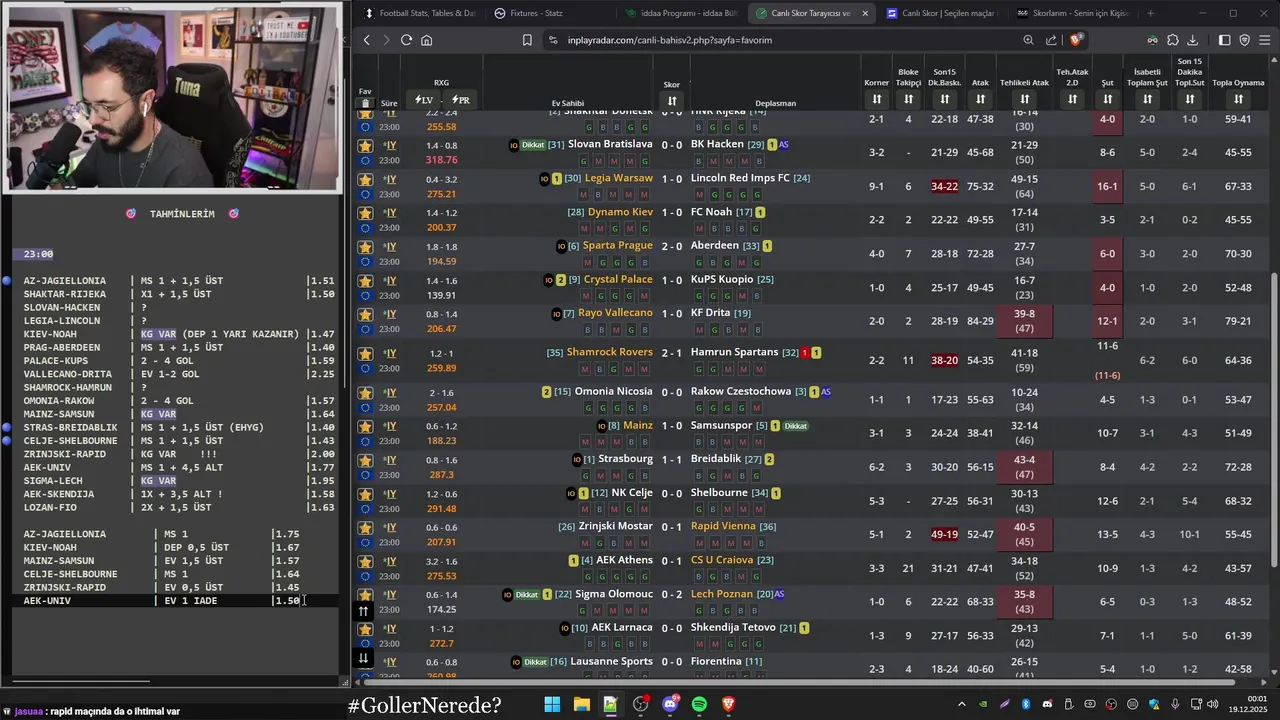Toggle the favorite star for NK Celje
The height and width of the screenshot is (720, 1280).
[x=365, y=494]
